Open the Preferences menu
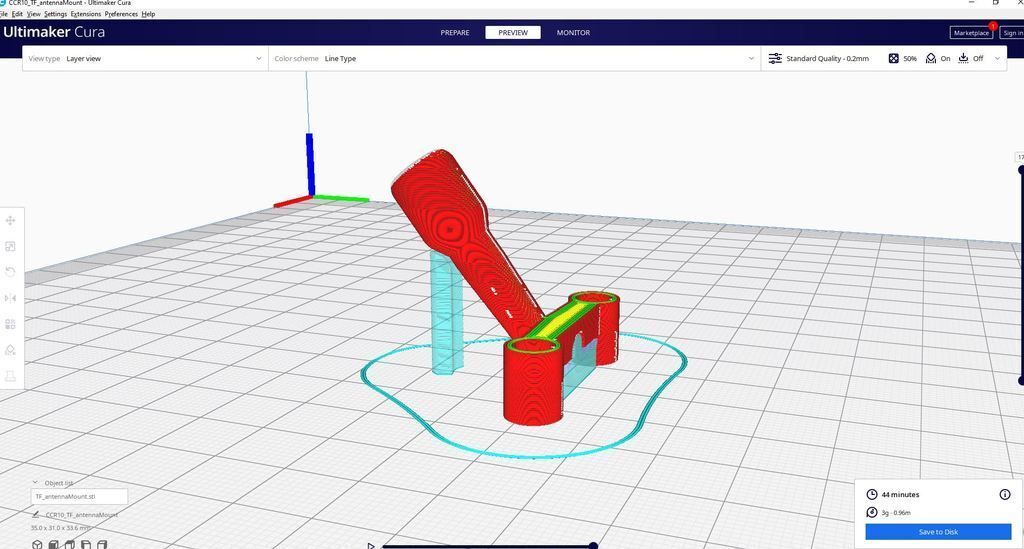 [x=121, y=14]
